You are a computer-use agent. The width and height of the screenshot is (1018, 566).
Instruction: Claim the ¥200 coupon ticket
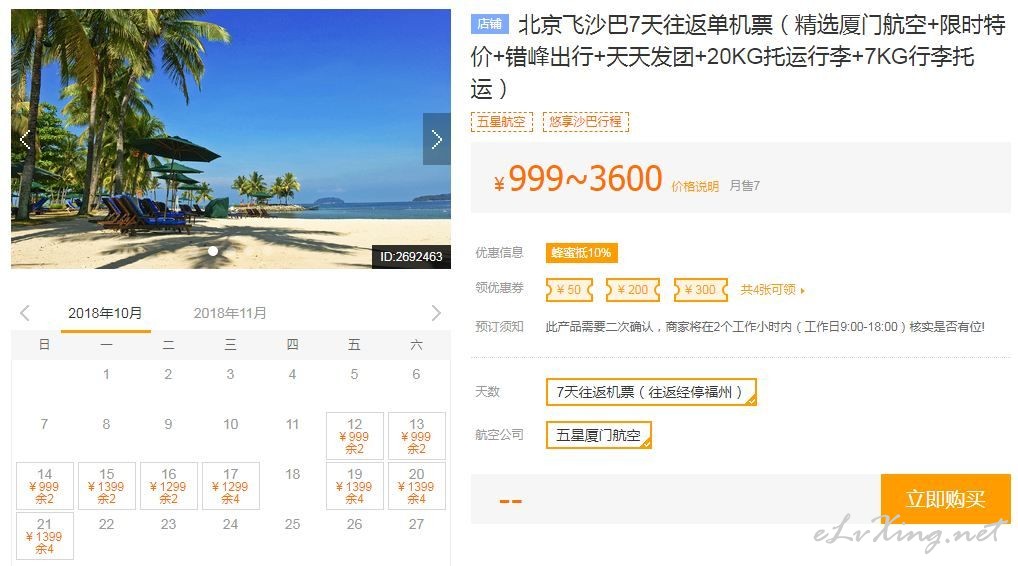pyautogui.click(x=632, y=290)
